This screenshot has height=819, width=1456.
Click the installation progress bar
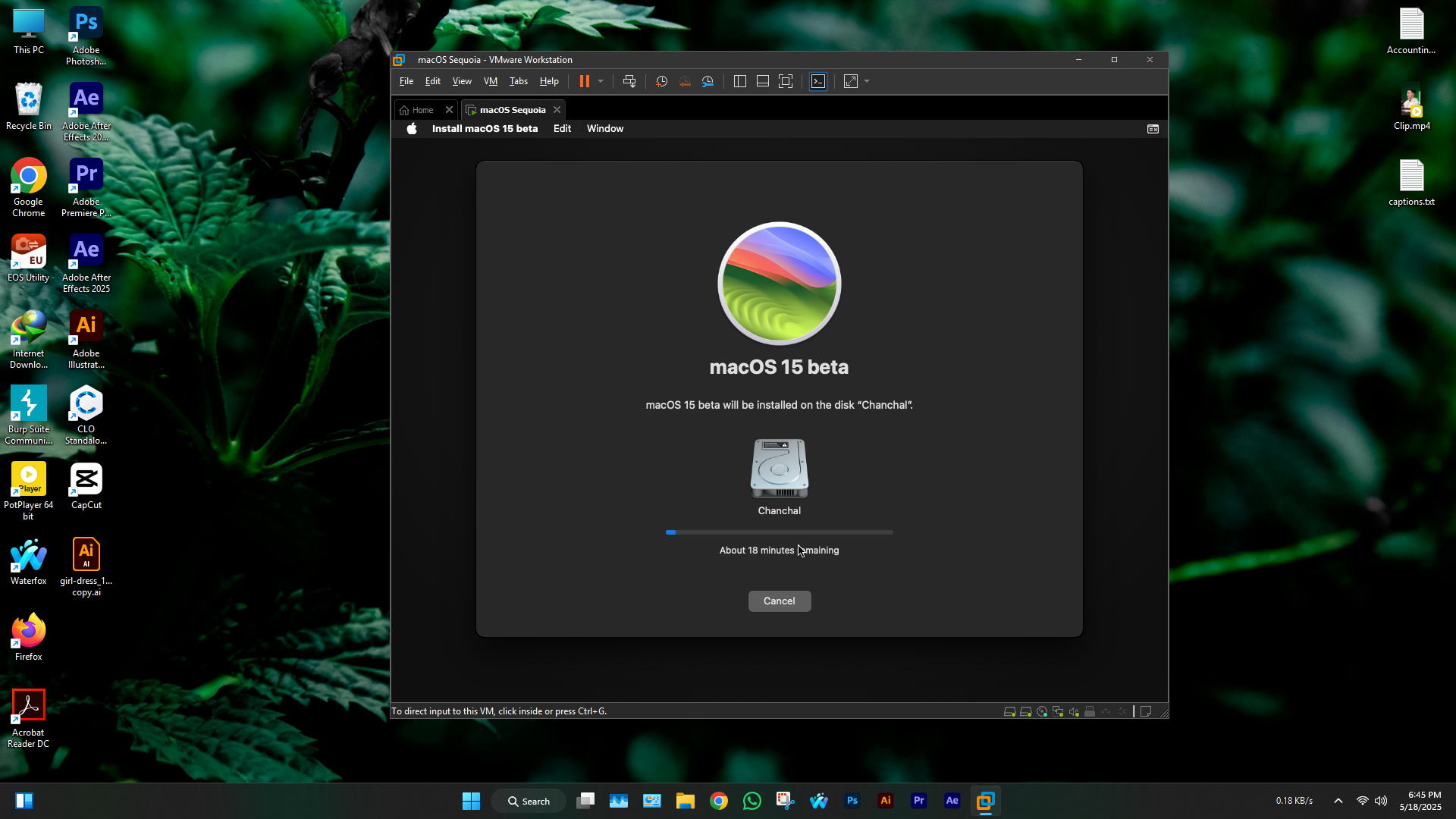pyautogui.click(x=779, y=532)
